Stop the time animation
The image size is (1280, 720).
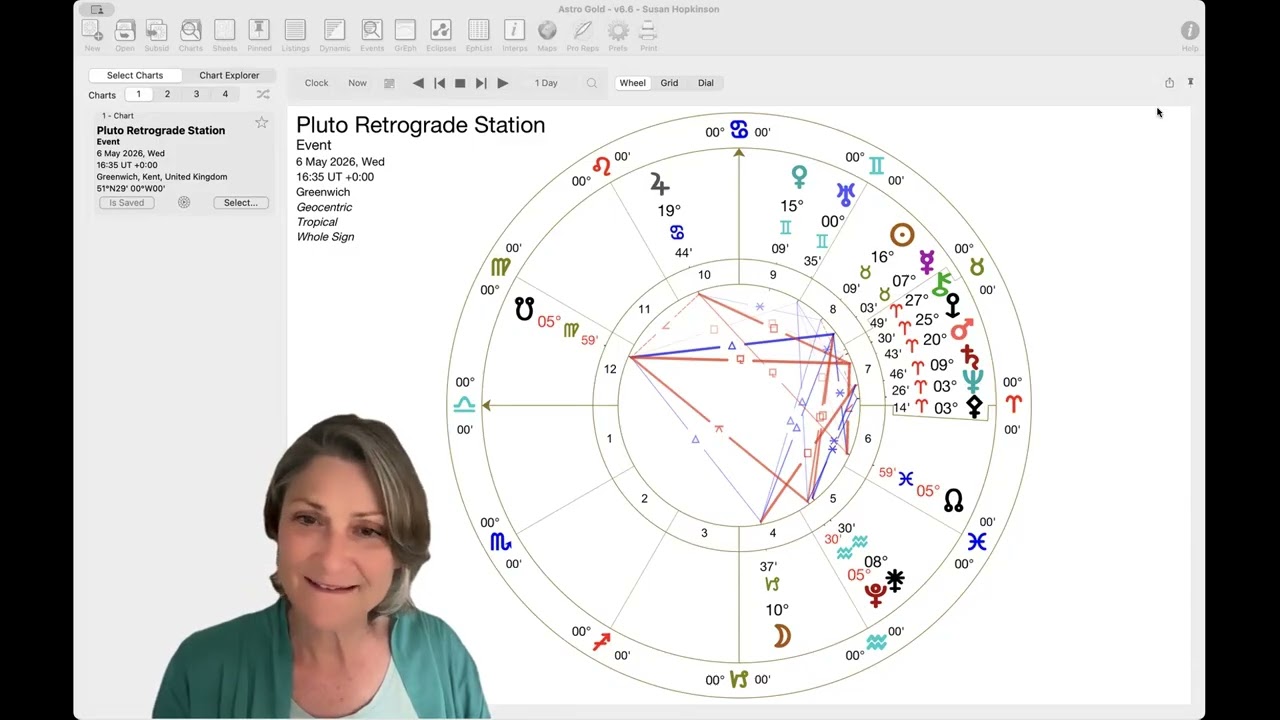point(460,83)
